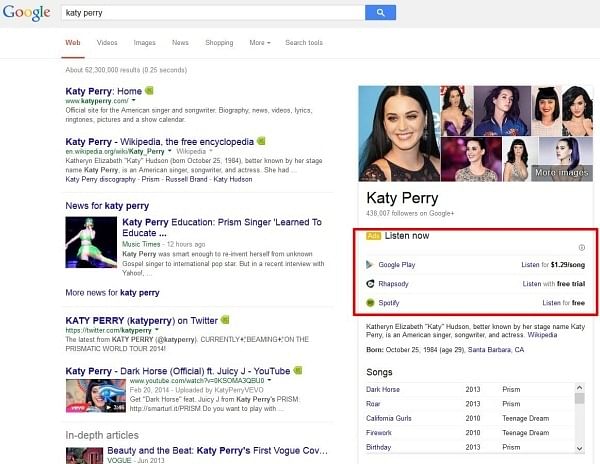Click Listen for $1.29/song

(553, 264)
